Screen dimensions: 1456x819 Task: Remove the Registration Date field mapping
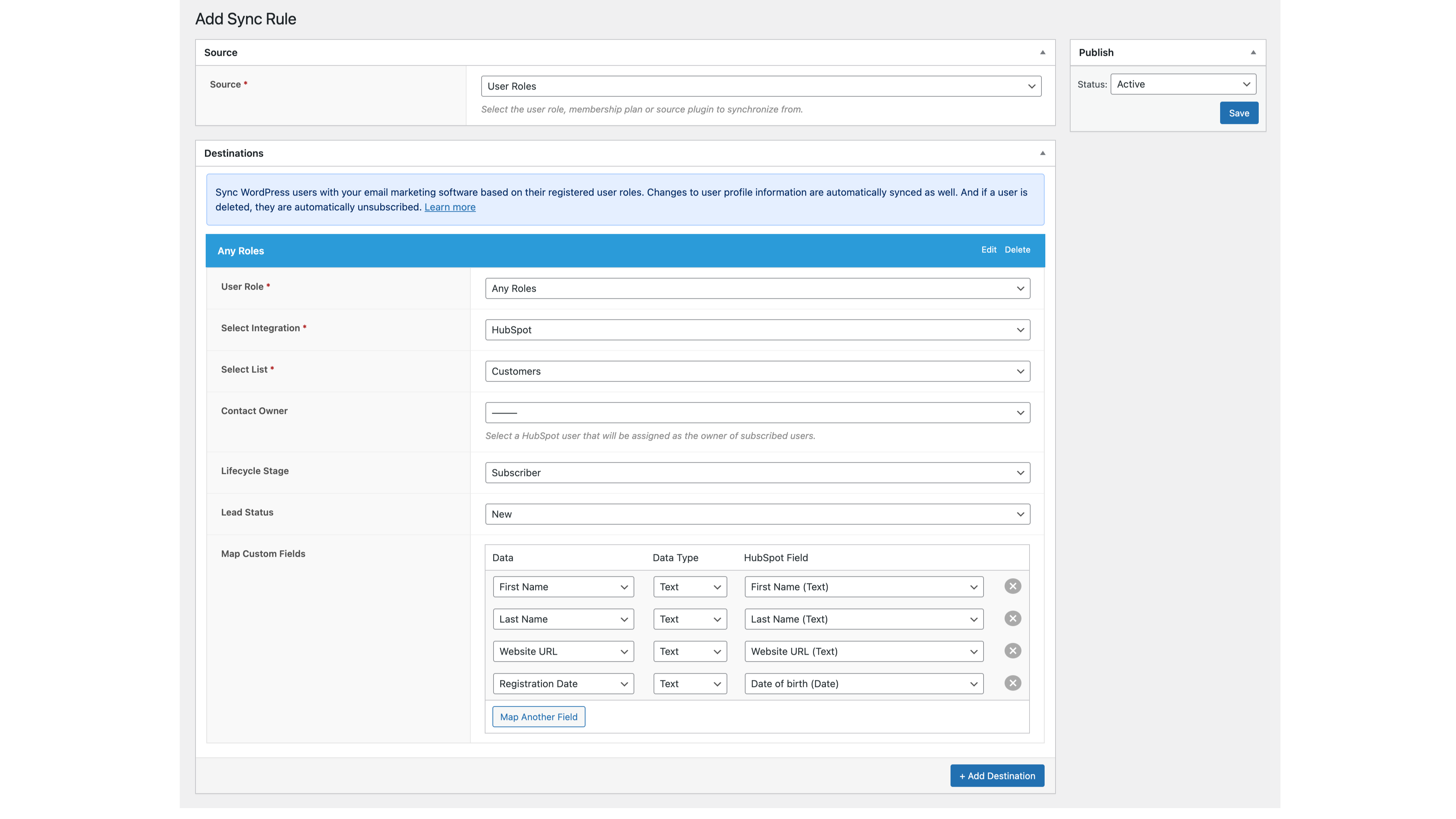pyautogui.click(x=1012, y=683)
